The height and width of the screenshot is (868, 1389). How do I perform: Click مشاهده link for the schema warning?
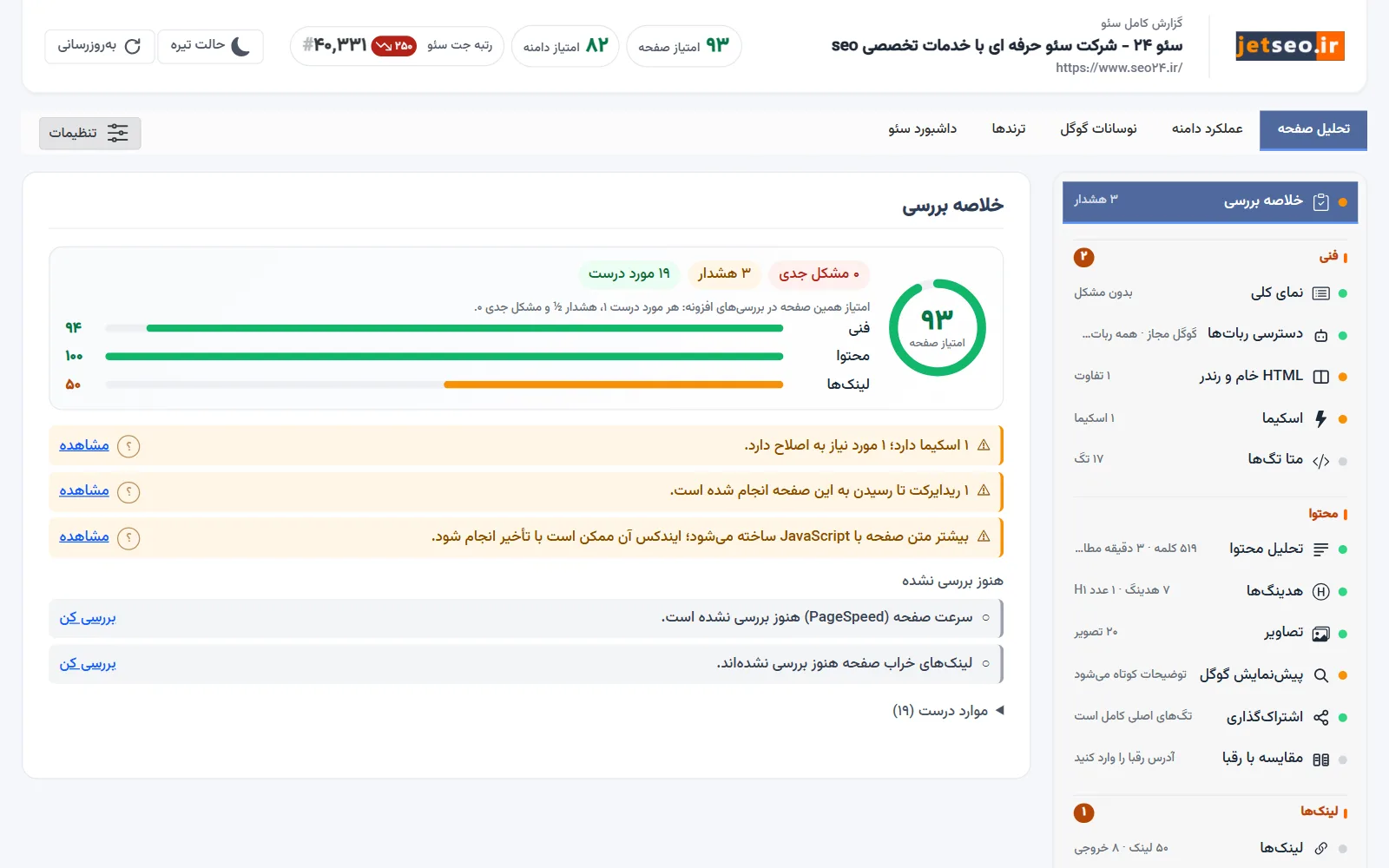84,445
